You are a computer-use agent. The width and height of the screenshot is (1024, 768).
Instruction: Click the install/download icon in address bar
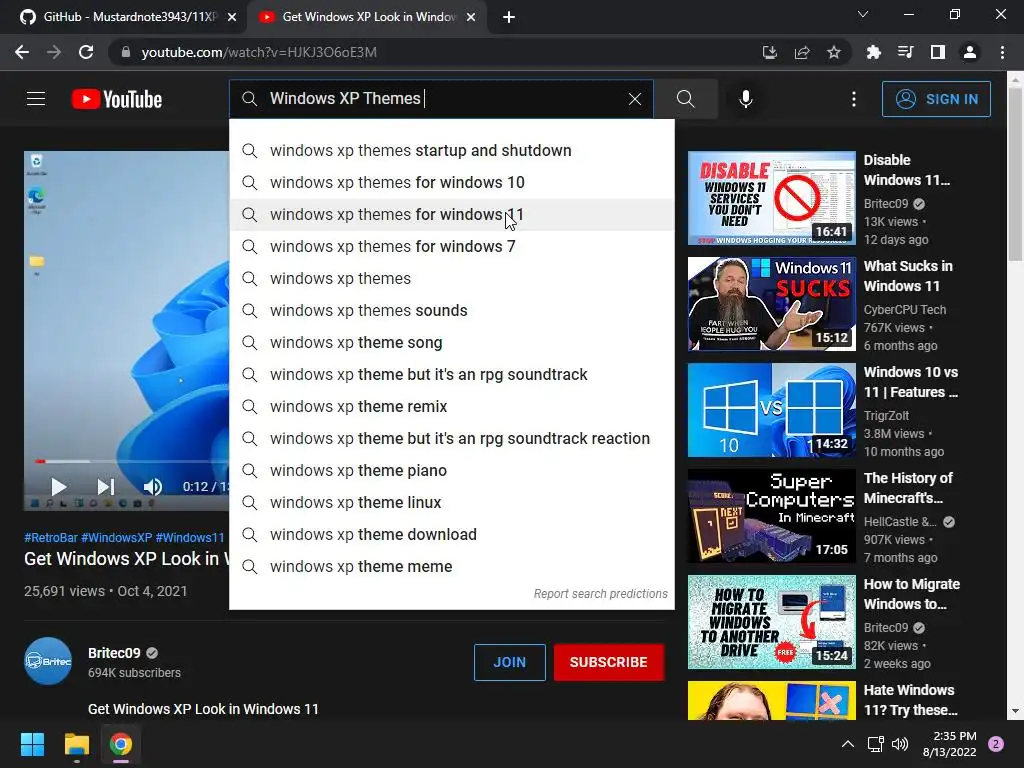click(769, 52)
